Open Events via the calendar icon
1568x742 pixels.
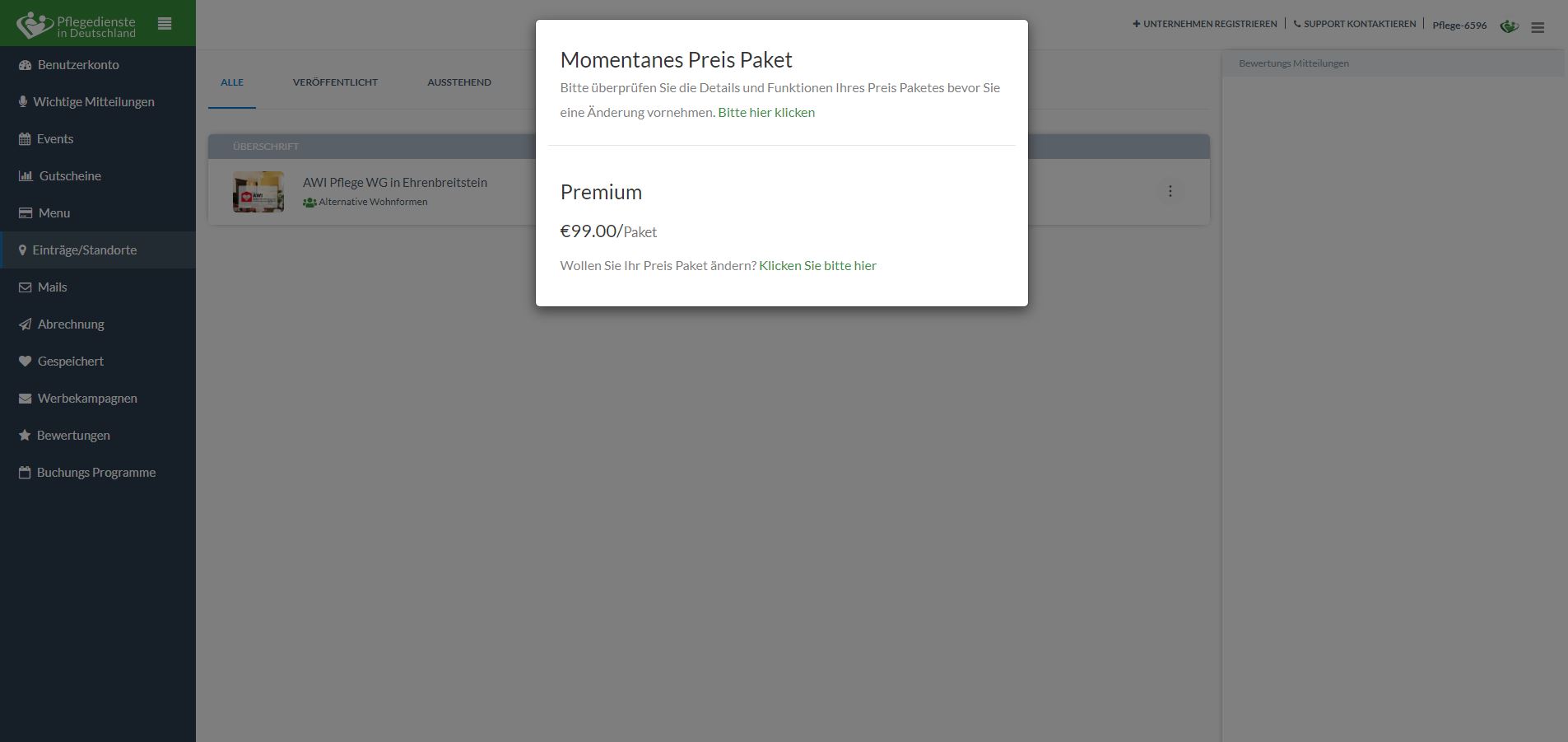(25, 139)
